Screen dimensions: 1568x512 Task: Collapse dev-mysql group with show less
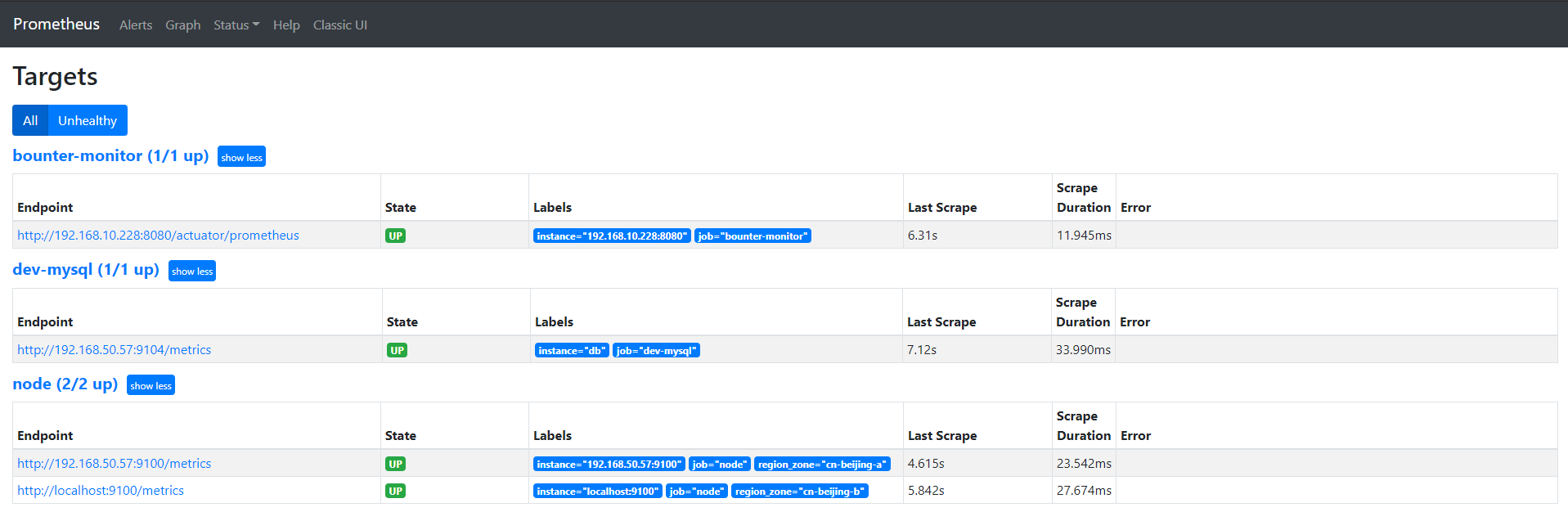[192, 272]
